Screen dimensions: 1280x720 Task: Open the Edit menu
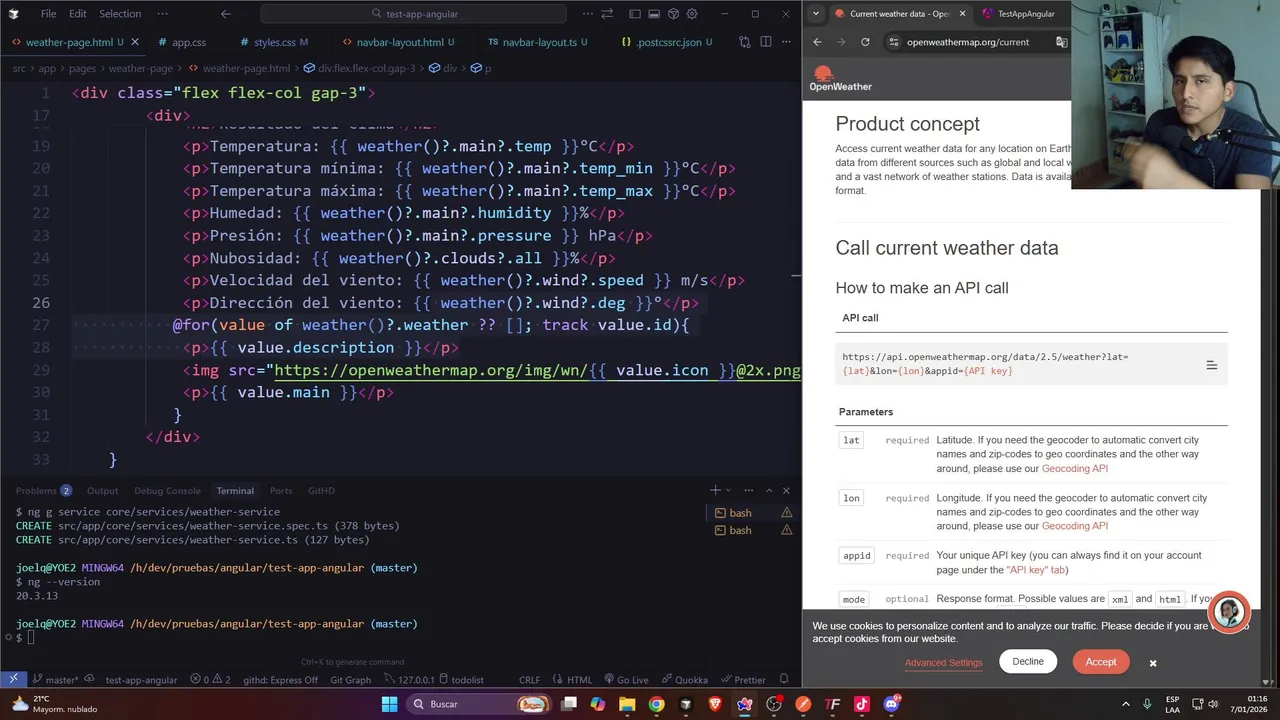tap(78, 14)
